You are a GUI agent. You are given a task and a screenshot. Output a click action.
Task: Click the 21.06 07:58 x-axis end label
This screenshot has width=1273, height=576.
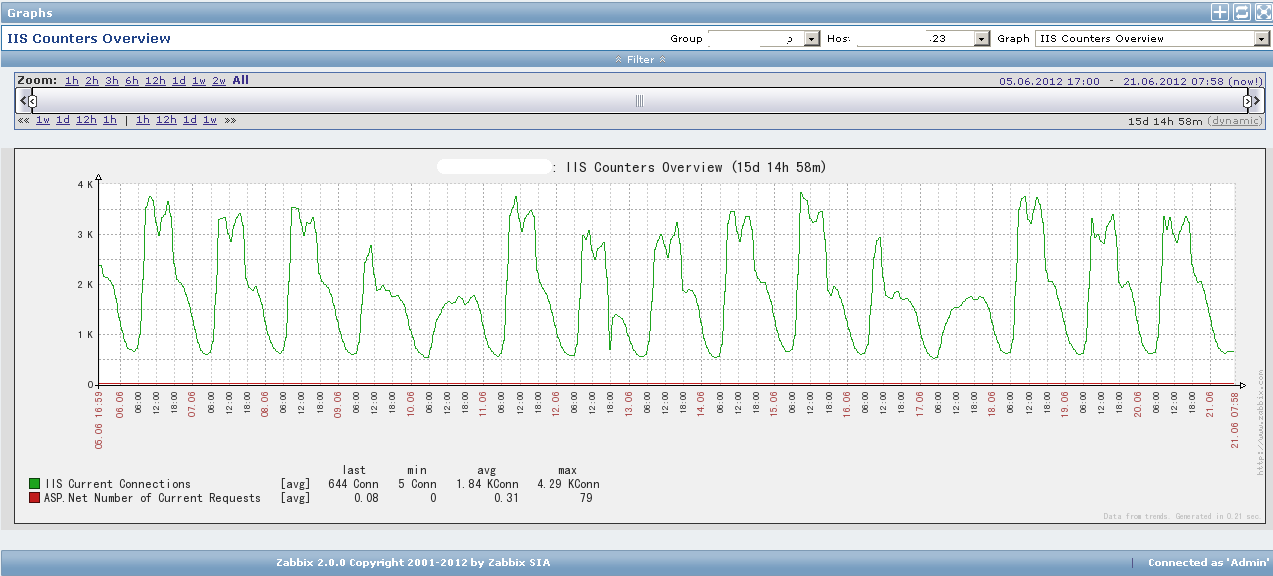click(x=1233, y=420)
